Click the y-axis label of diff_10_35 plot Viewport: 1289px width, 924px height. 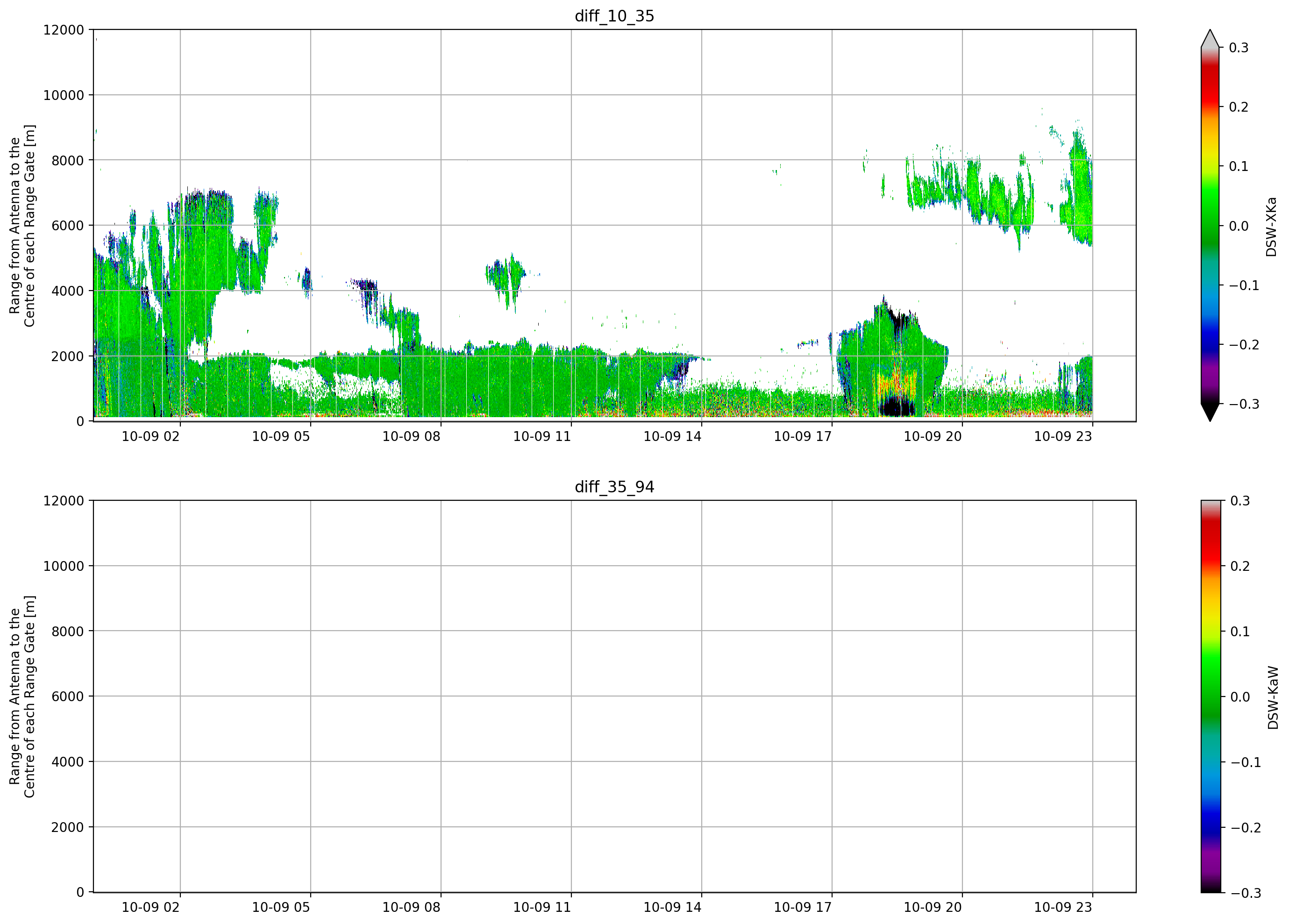coord(22,226)
